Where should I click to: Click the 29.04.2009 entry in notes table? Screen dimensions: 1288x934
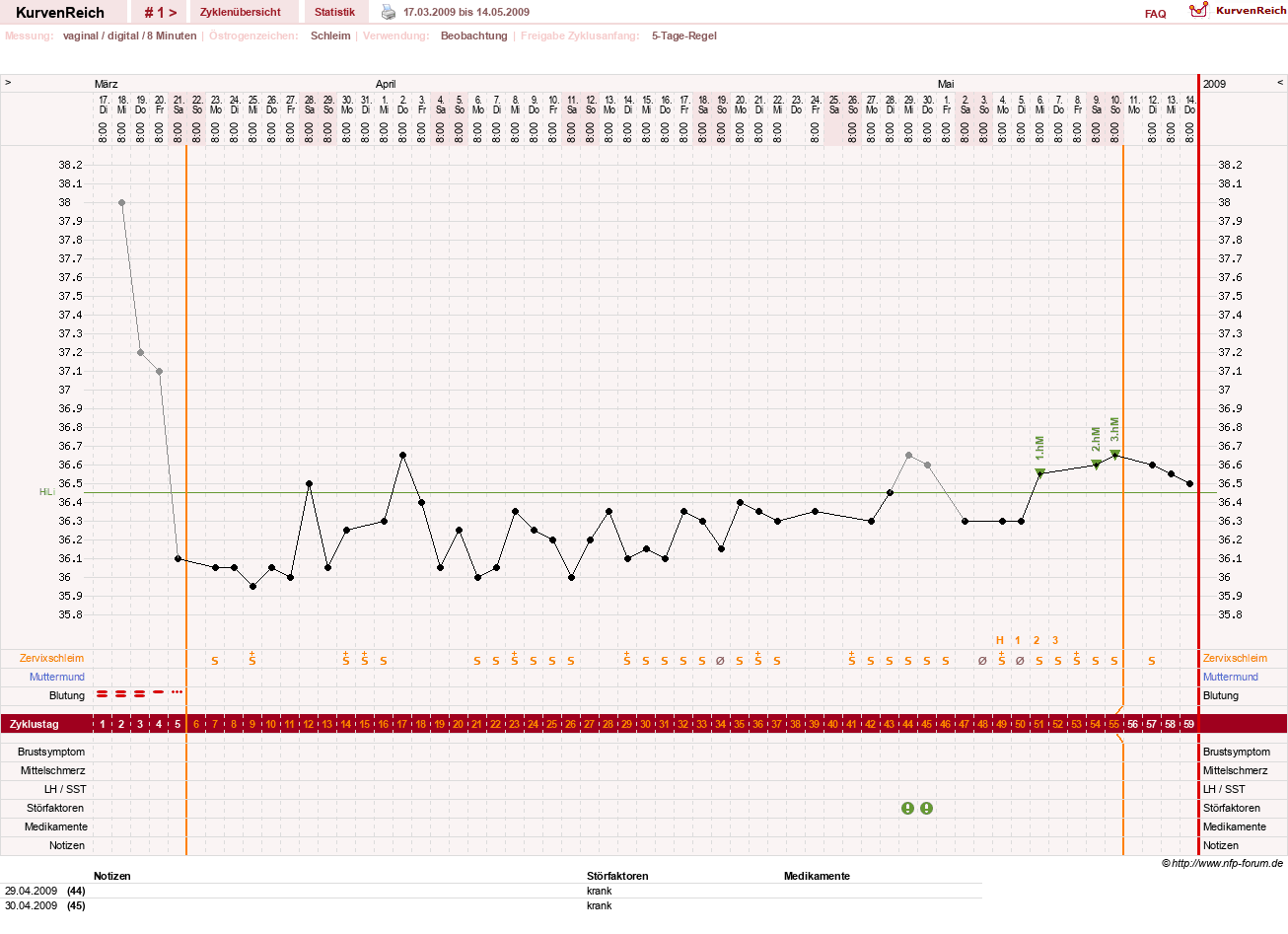[x=32, y=891]
